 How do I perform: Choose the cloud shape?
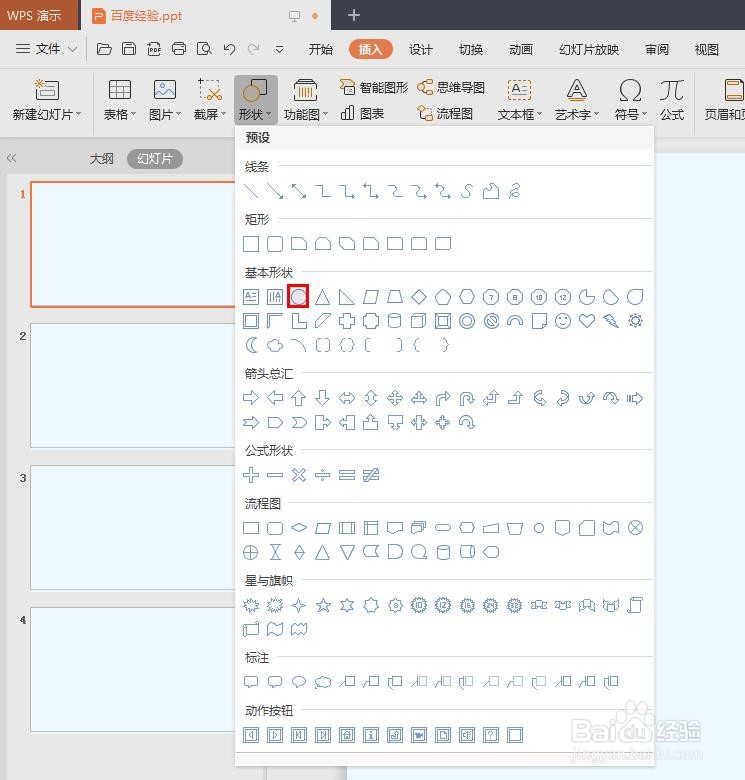275,345
